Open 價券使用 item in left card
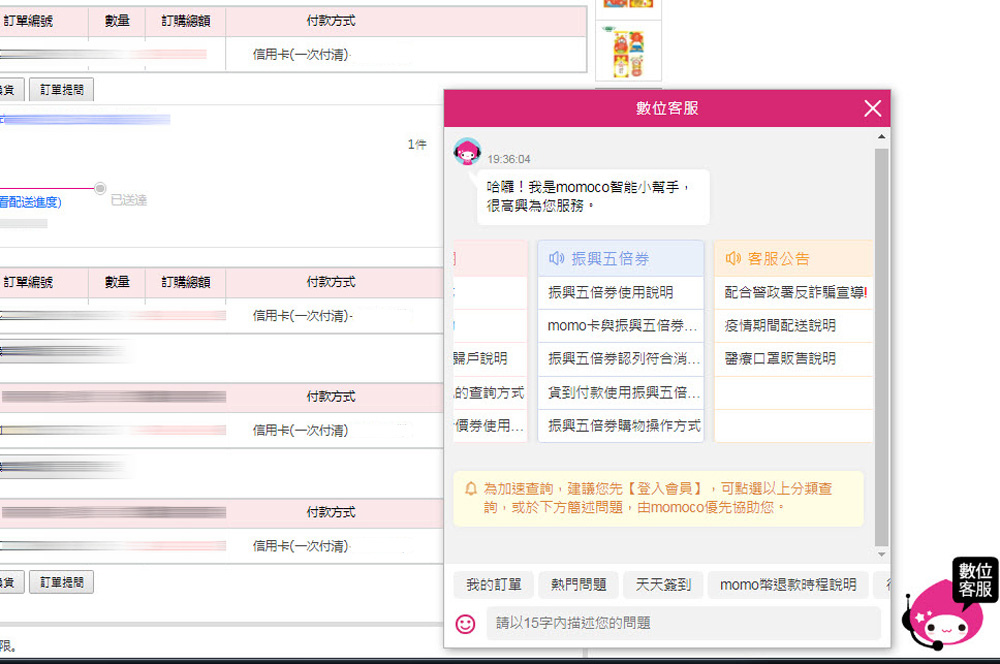The height and width of the screenshot is (664, 1000). tap(490, 425)
